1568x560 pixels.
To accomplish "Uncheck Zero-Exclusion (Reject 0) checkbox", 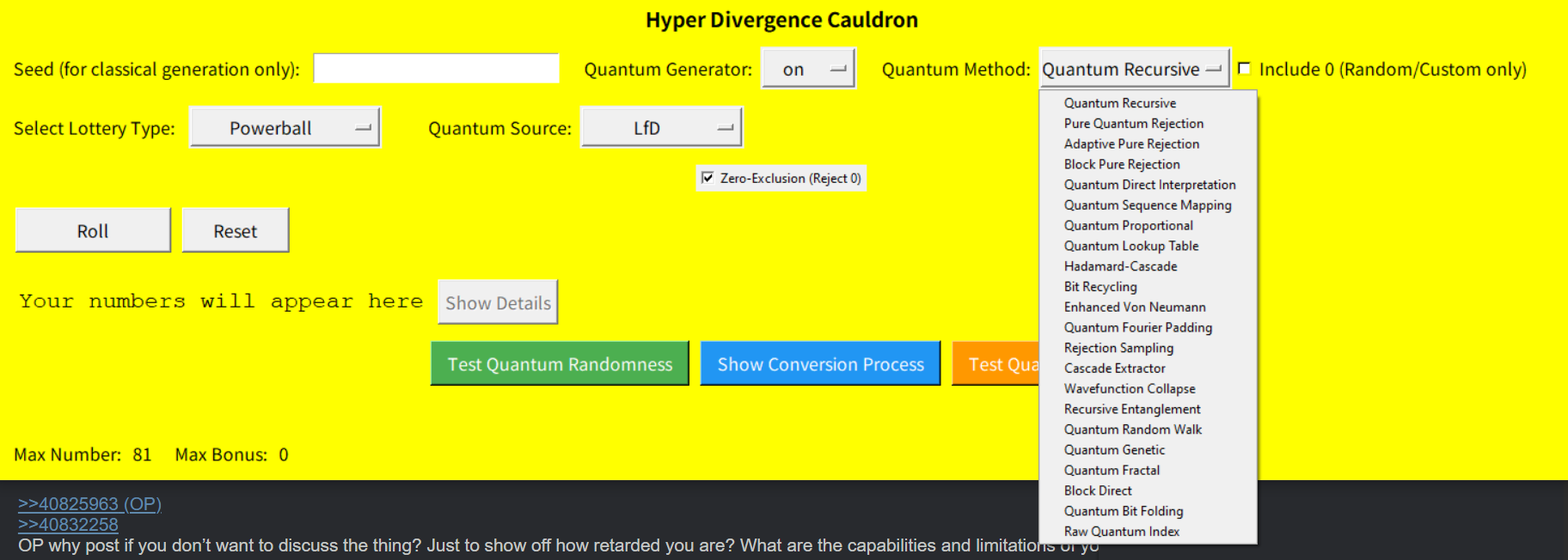I will [707, 178].
